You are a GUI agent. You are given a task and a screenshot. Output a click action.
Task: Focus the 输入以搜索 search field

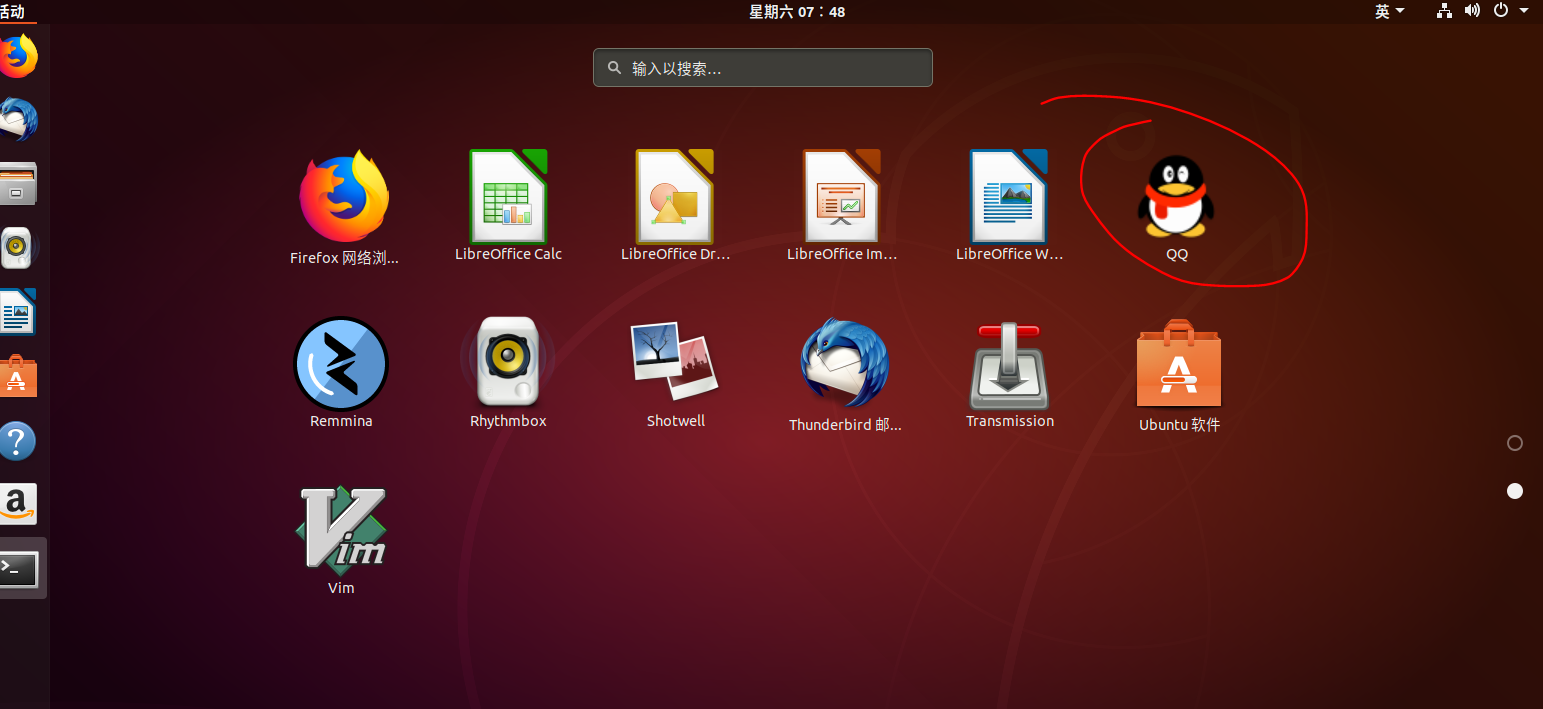[763, 68]
